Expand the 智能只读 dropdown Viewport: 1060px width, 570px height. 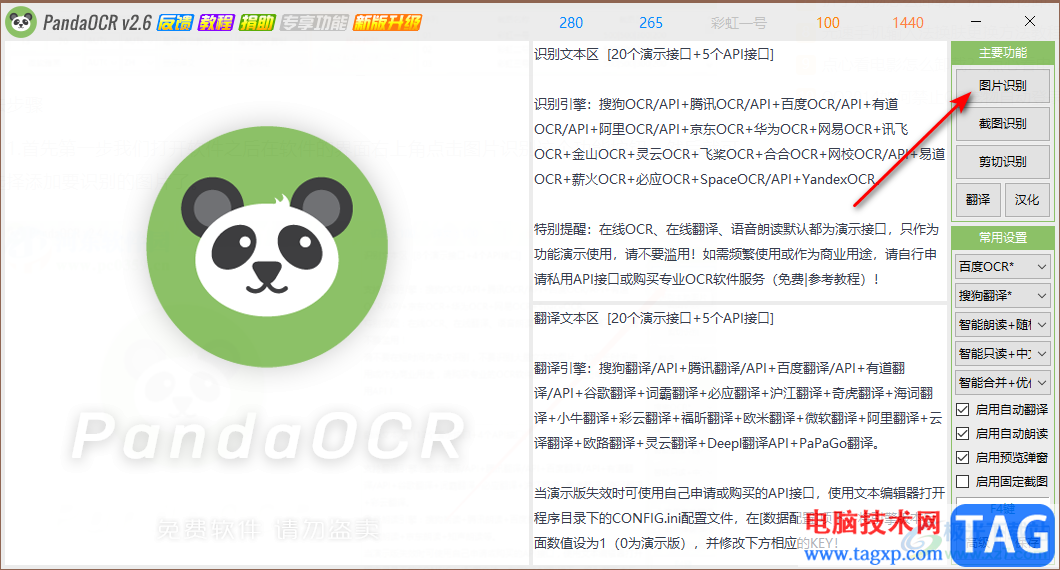tap(1003, 354)
